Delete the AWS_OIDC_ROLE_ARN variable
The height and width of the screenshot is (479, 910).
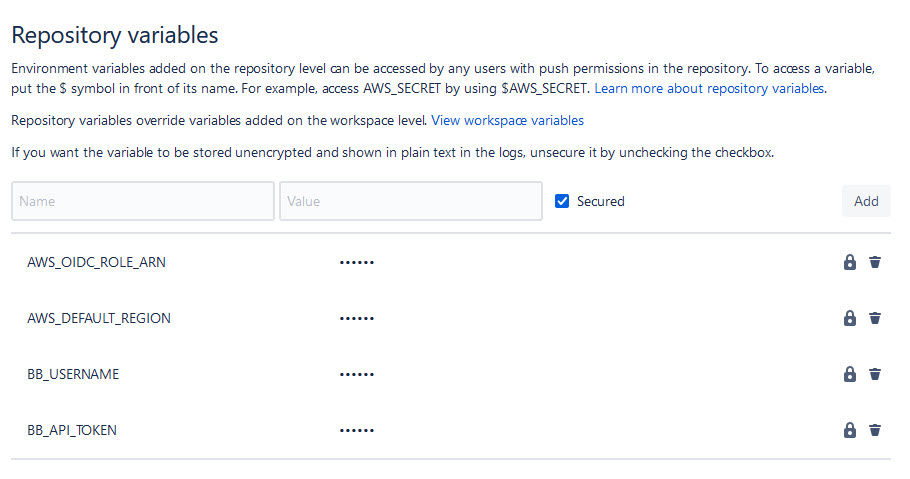875,262
